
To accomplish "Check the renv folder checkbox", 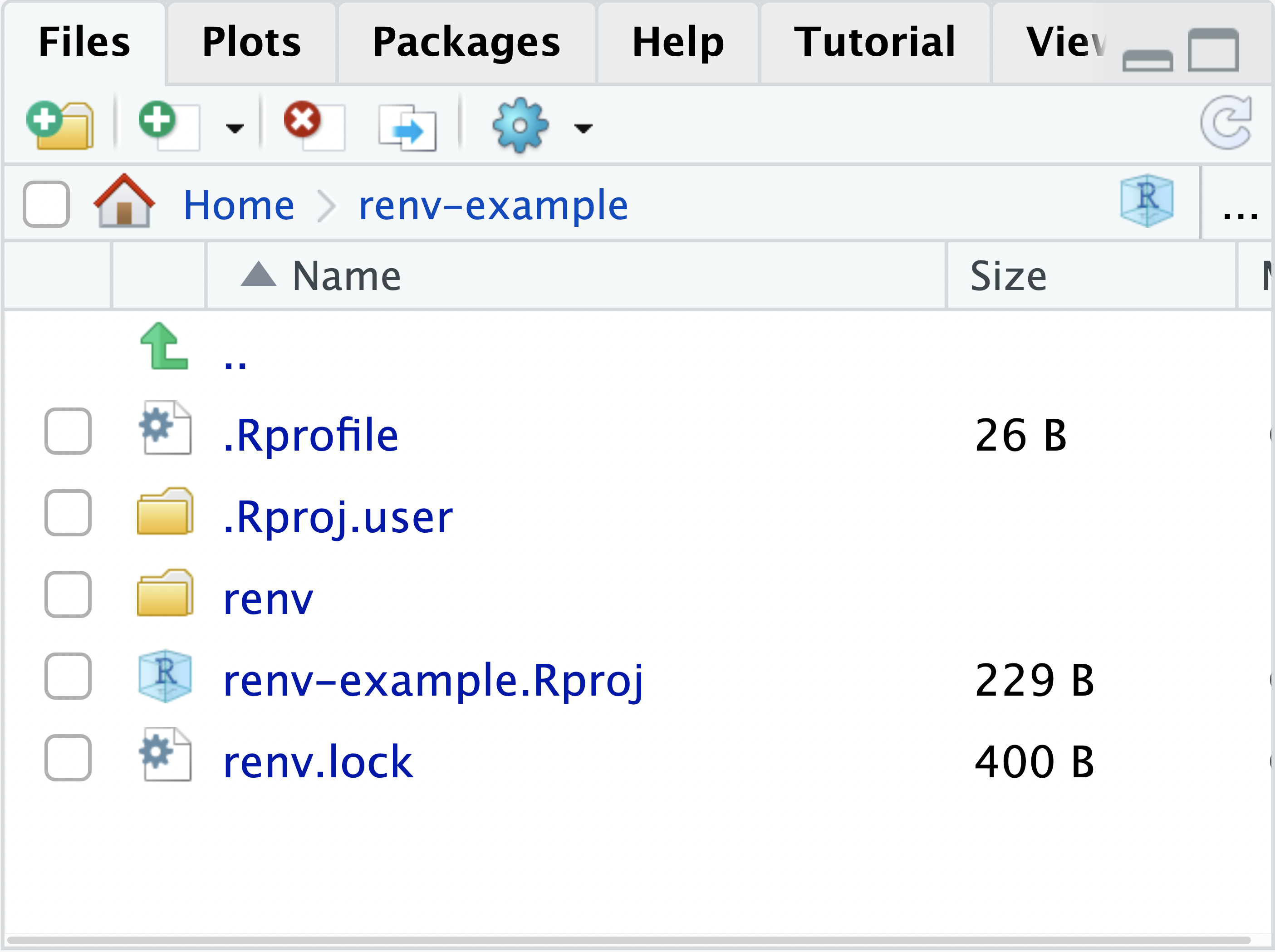I will point(68,594).
